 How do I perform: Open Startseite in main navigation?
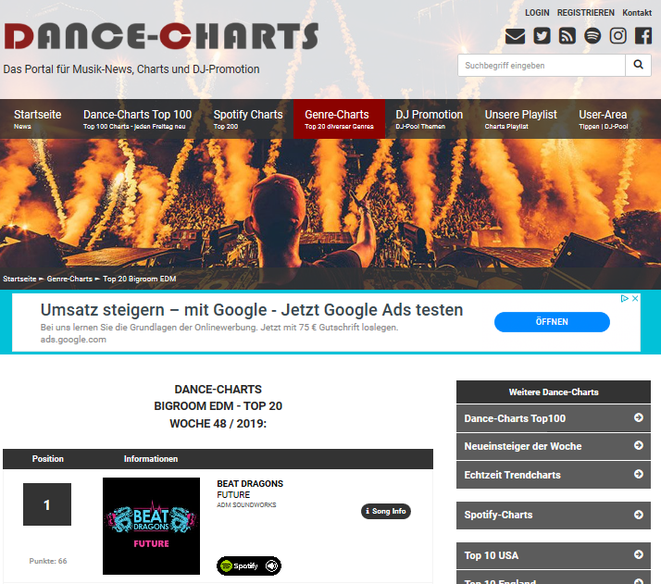coord(38,119)
